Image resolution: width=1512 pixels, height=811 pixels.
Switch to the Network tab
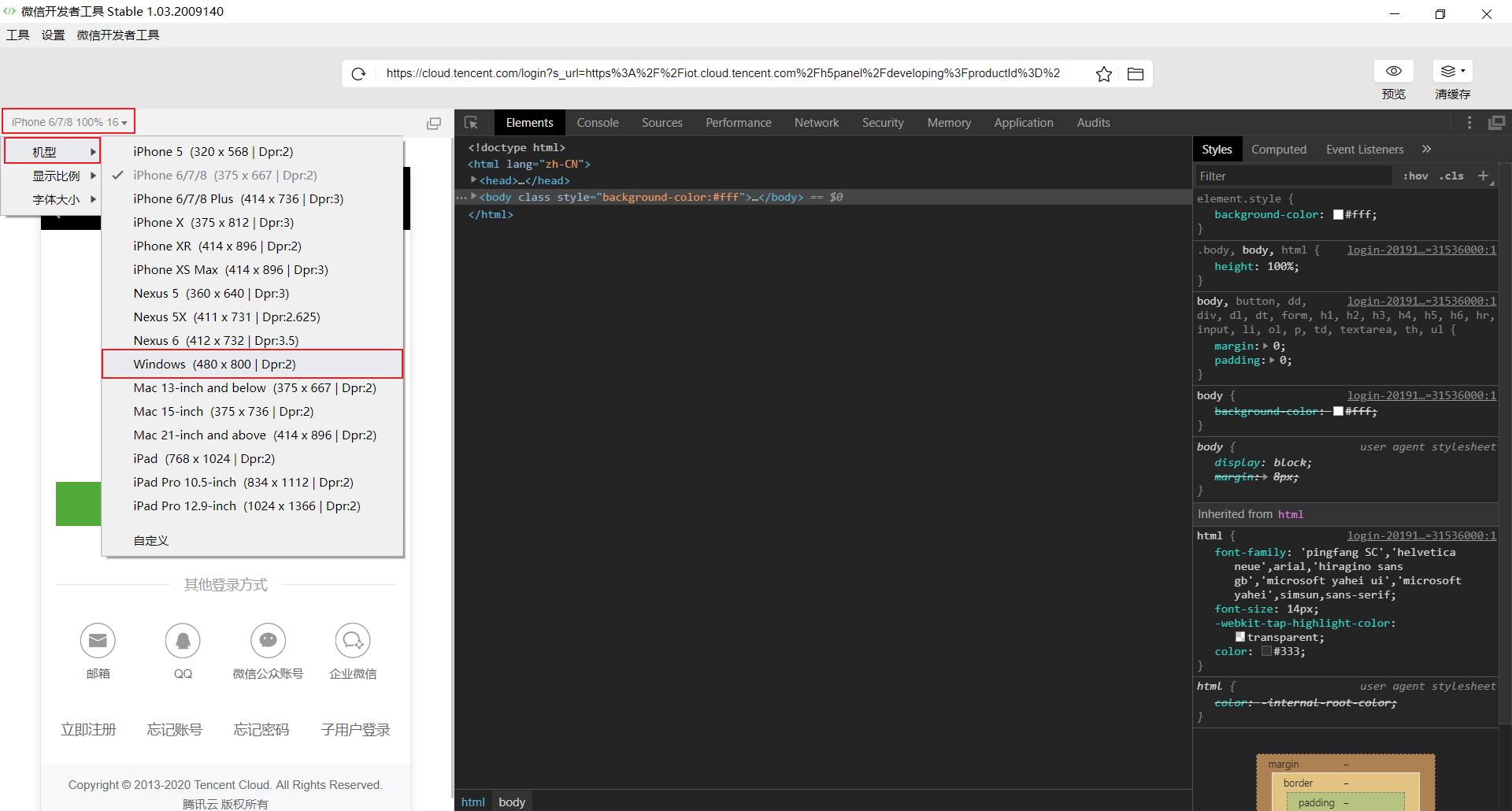tap(817, 123)
